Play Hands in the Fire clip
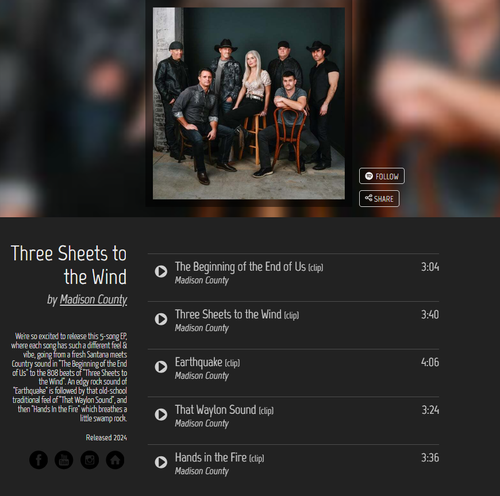500x496 pixels. pos(161,462)
